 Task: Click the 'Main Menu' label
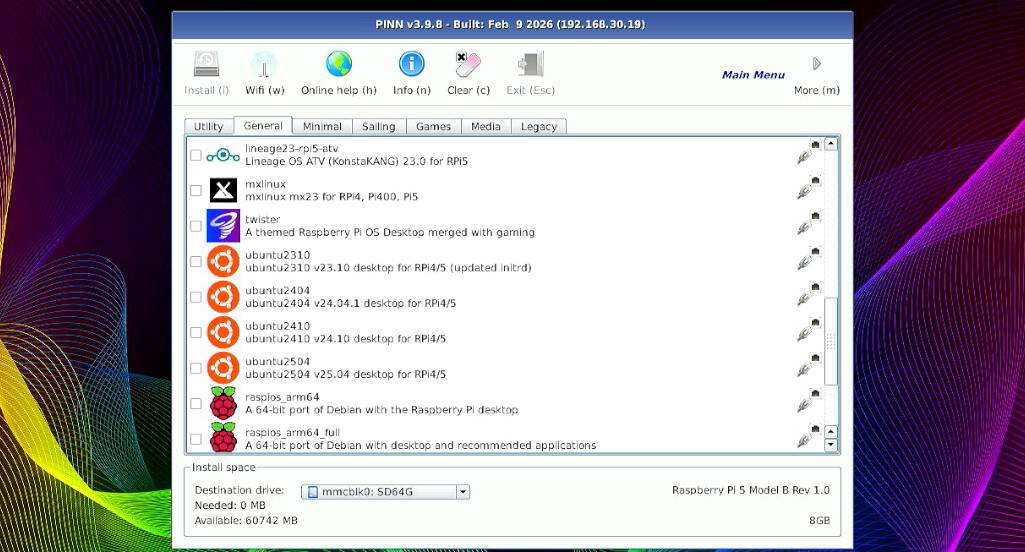[753, 75]
